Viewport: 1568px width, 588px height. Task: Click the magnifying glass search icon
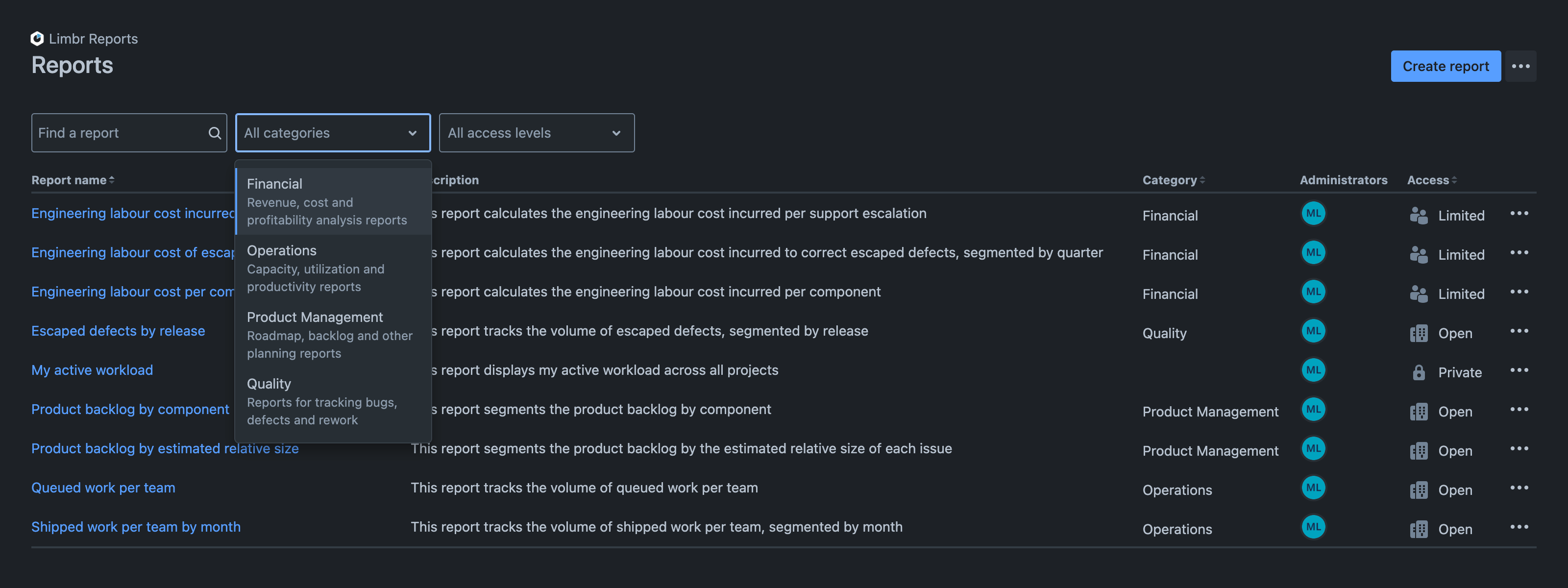214,132
